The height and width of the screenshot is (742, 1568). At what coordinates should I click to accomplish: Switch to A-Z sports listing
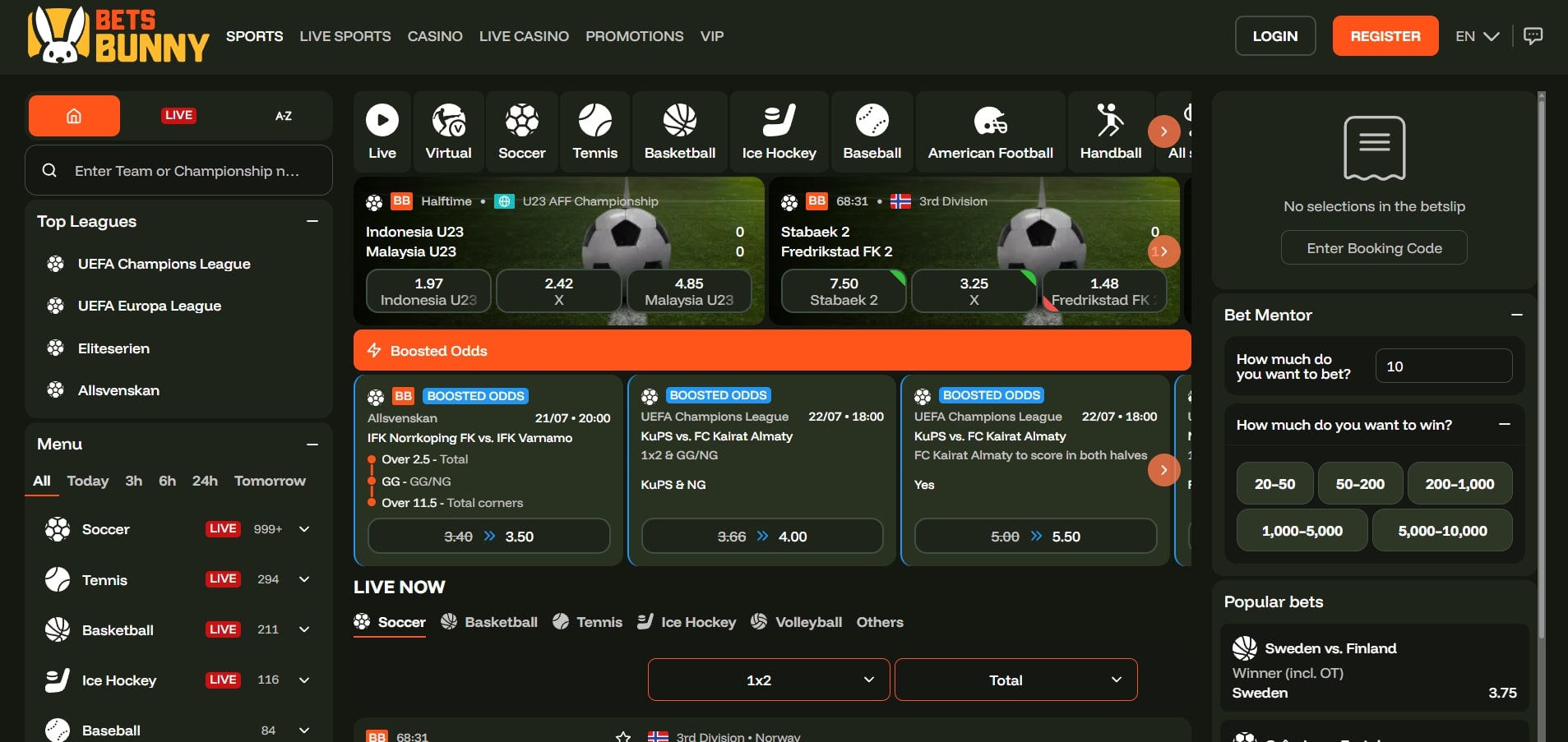click(283, 116)
